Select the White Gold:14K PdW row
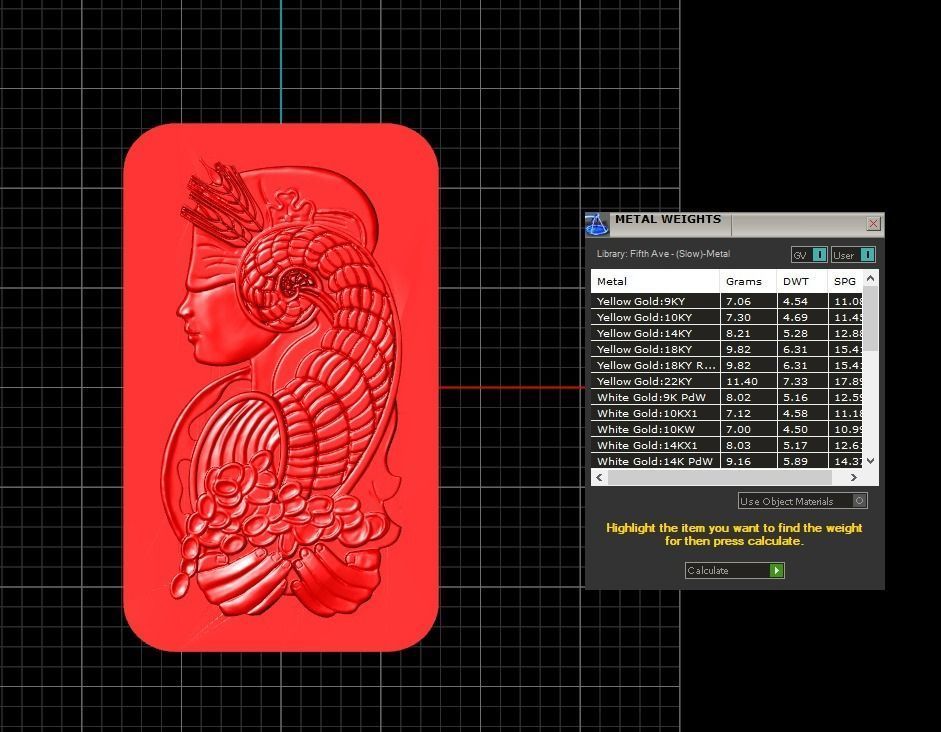 pos(727,461)
